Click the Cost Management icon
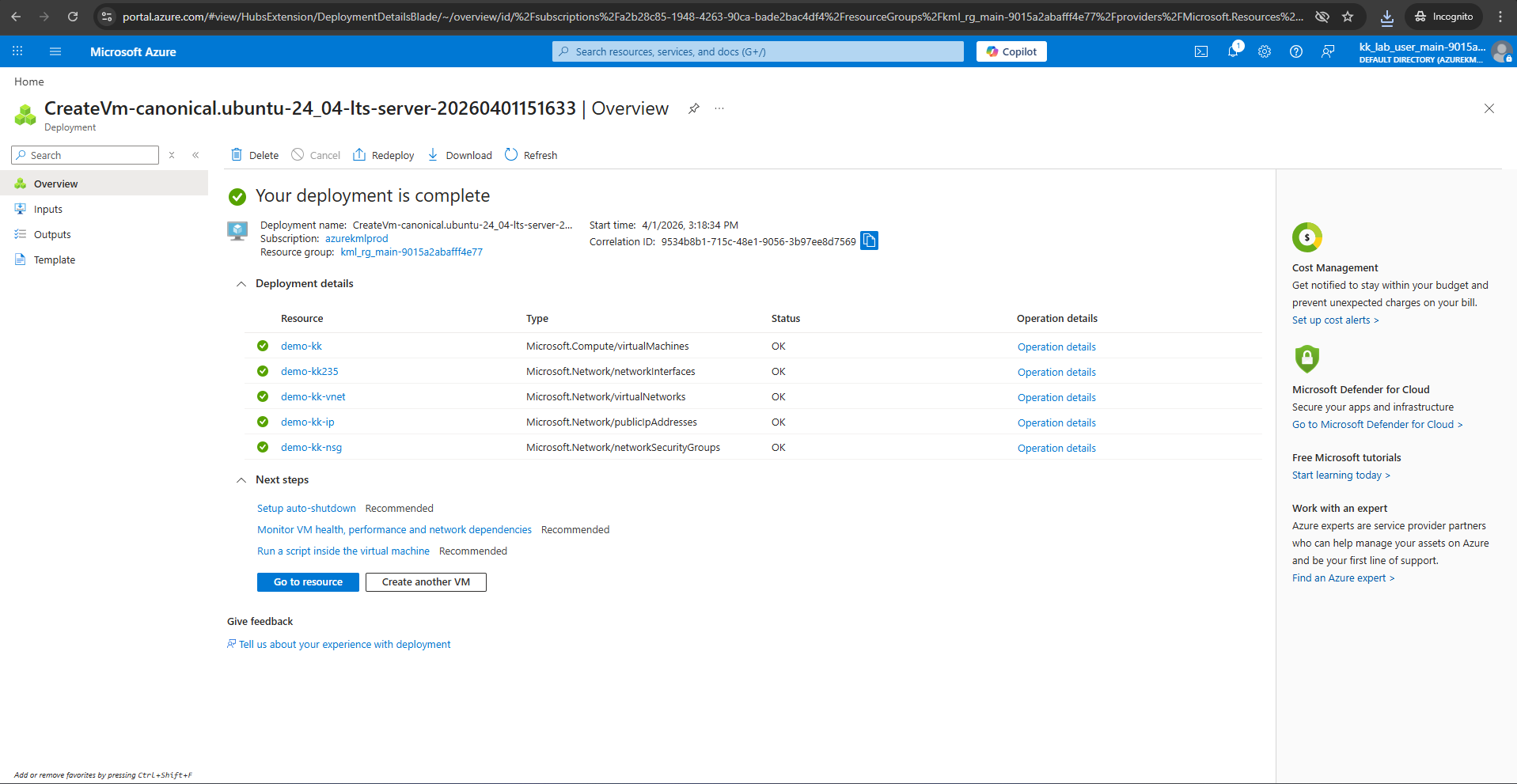 [x=1307, y=237]
